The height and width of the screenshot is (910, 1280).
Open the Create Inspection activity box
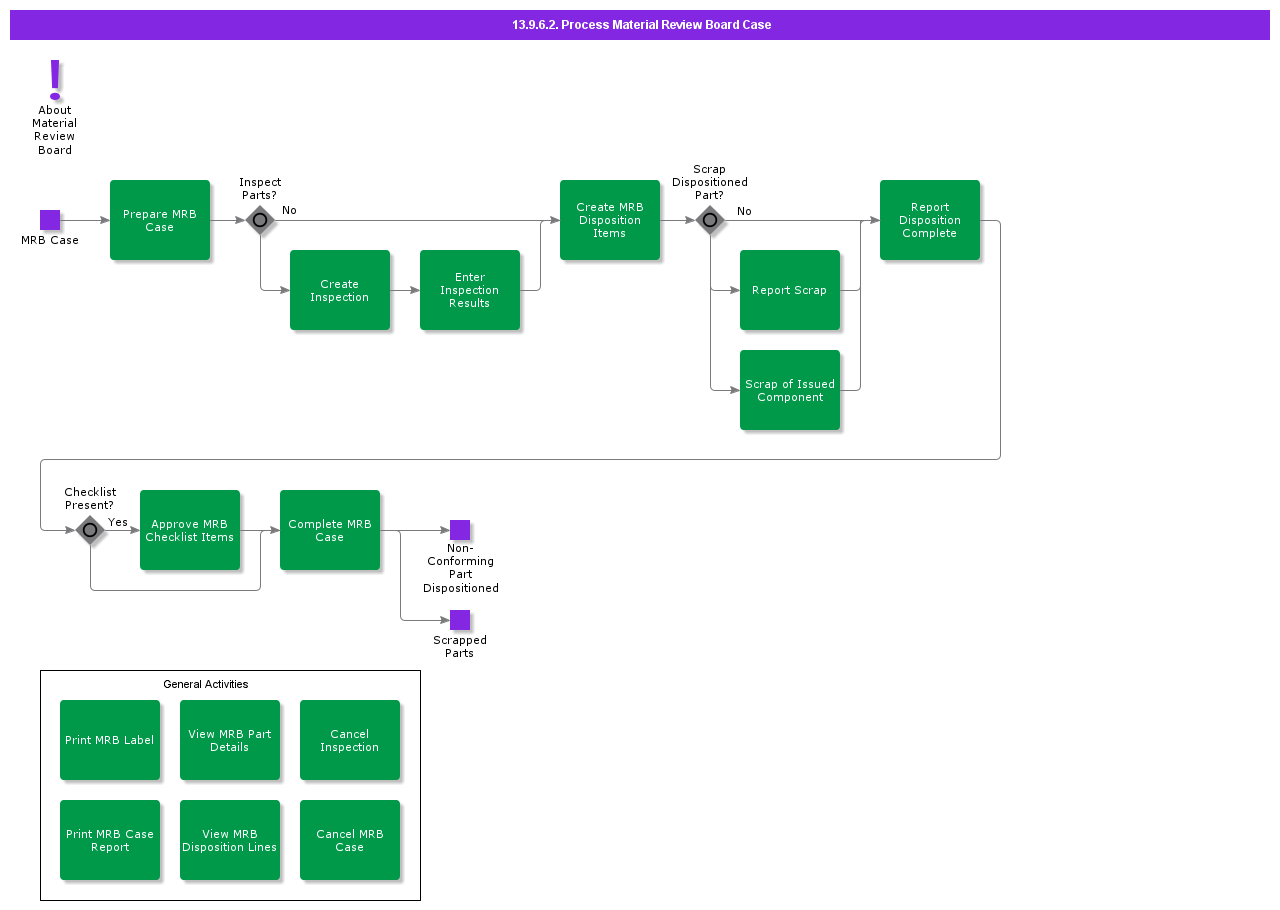[340, 290]
